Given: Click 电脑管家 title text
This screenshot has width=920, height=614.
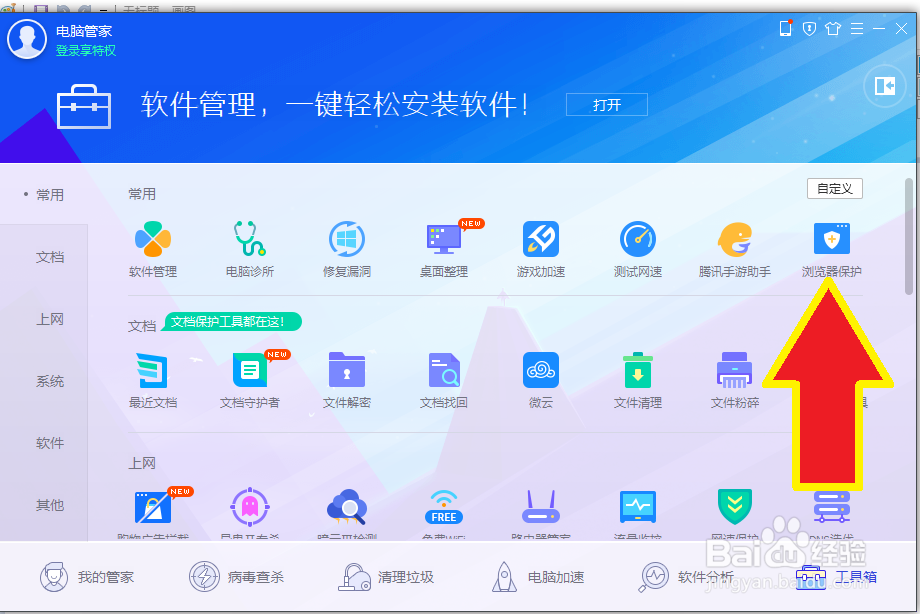Looking at the screenshot, I should point(84,31).
